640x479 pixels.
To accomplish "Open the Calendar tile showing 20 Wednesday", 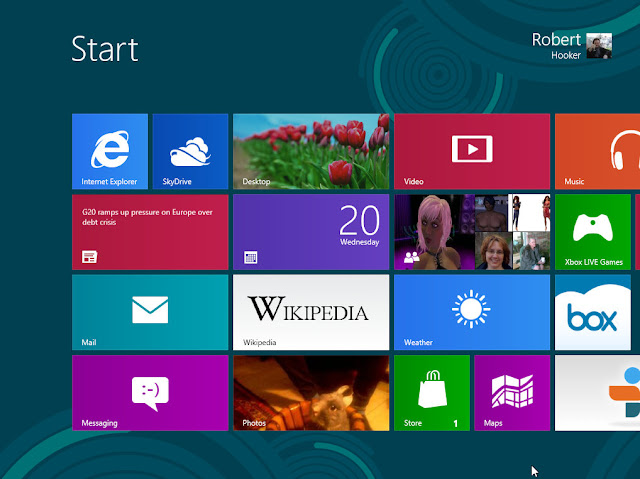I will tap(311, 232).
